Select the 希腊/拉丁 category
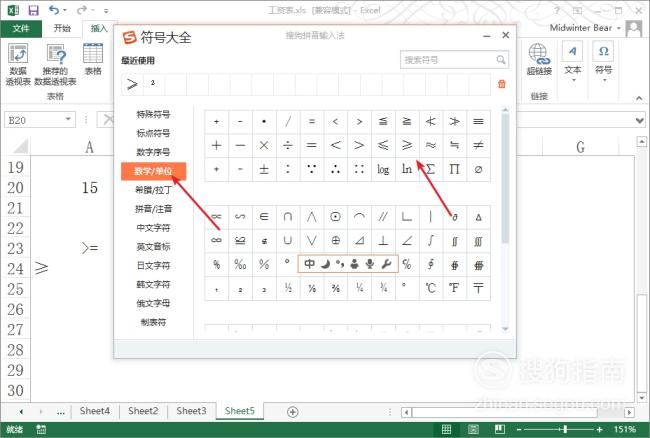The width and height of the screenshot is (650, 438). (x=153, y=190)
